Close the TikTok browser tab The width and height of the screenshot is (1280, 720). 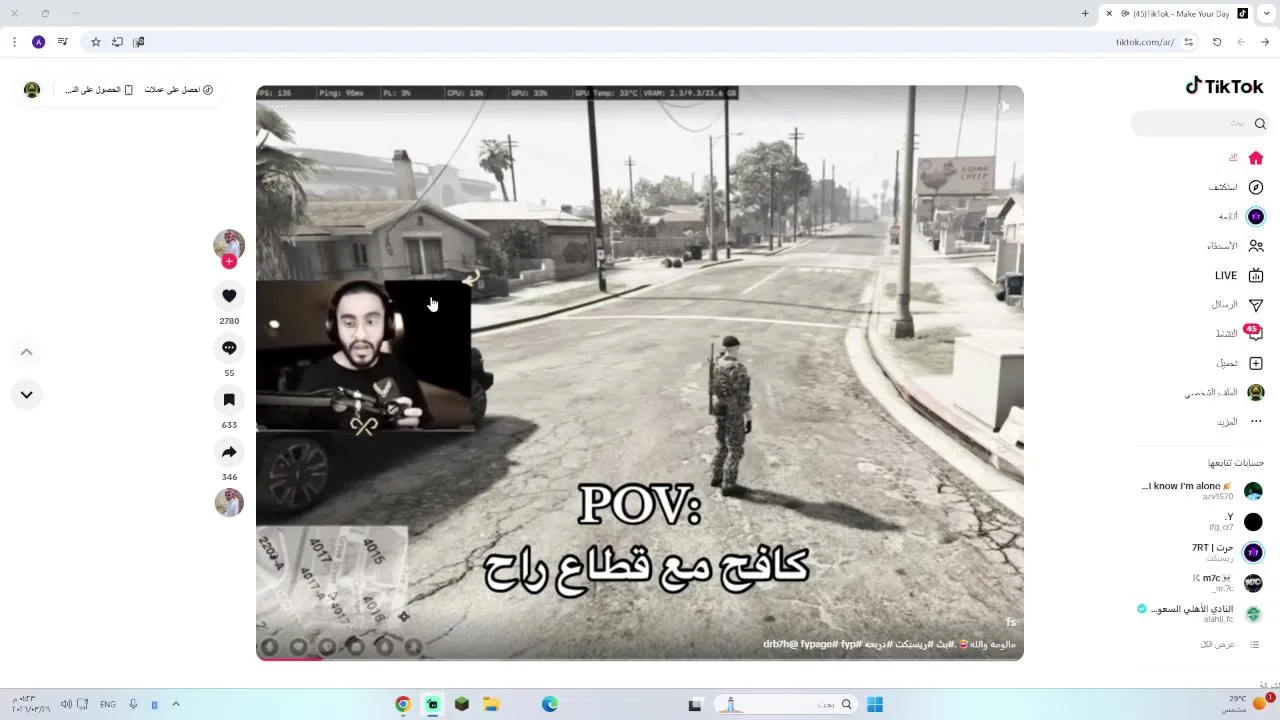click(x=1109, y=14)
